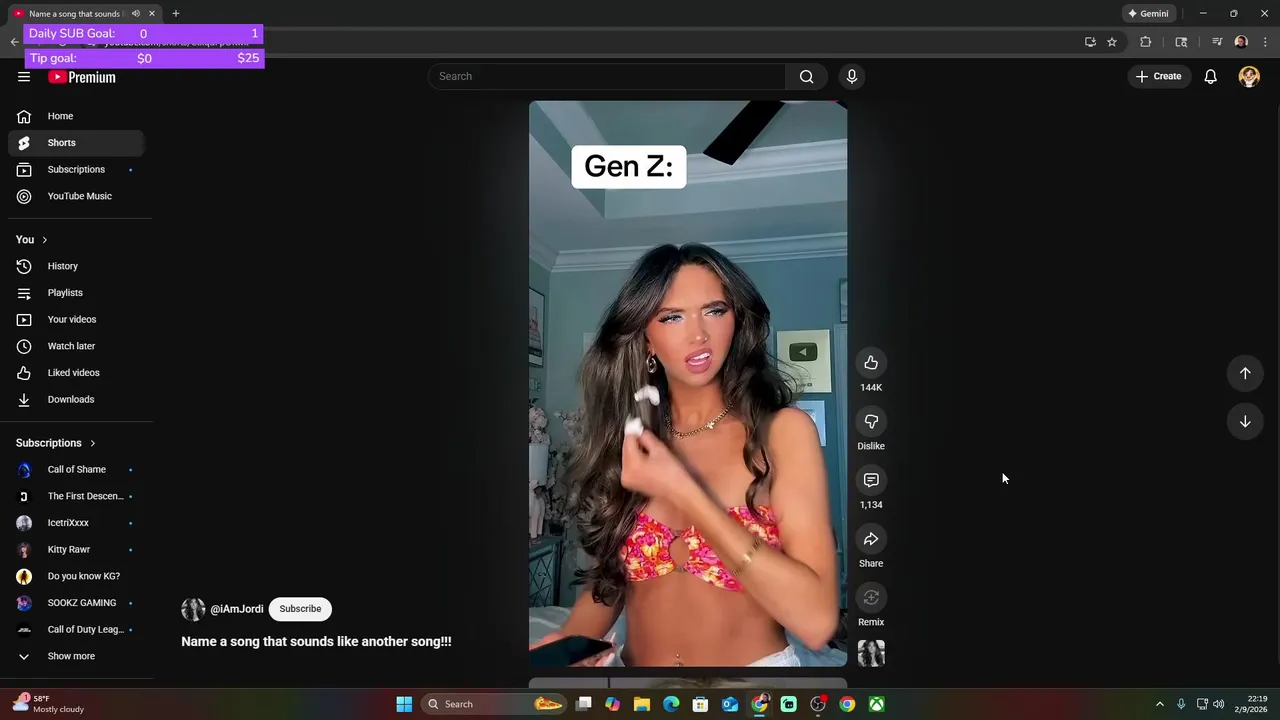Remix this Short
This screenshot has height=720, width=1280.
tap(871, 598)
